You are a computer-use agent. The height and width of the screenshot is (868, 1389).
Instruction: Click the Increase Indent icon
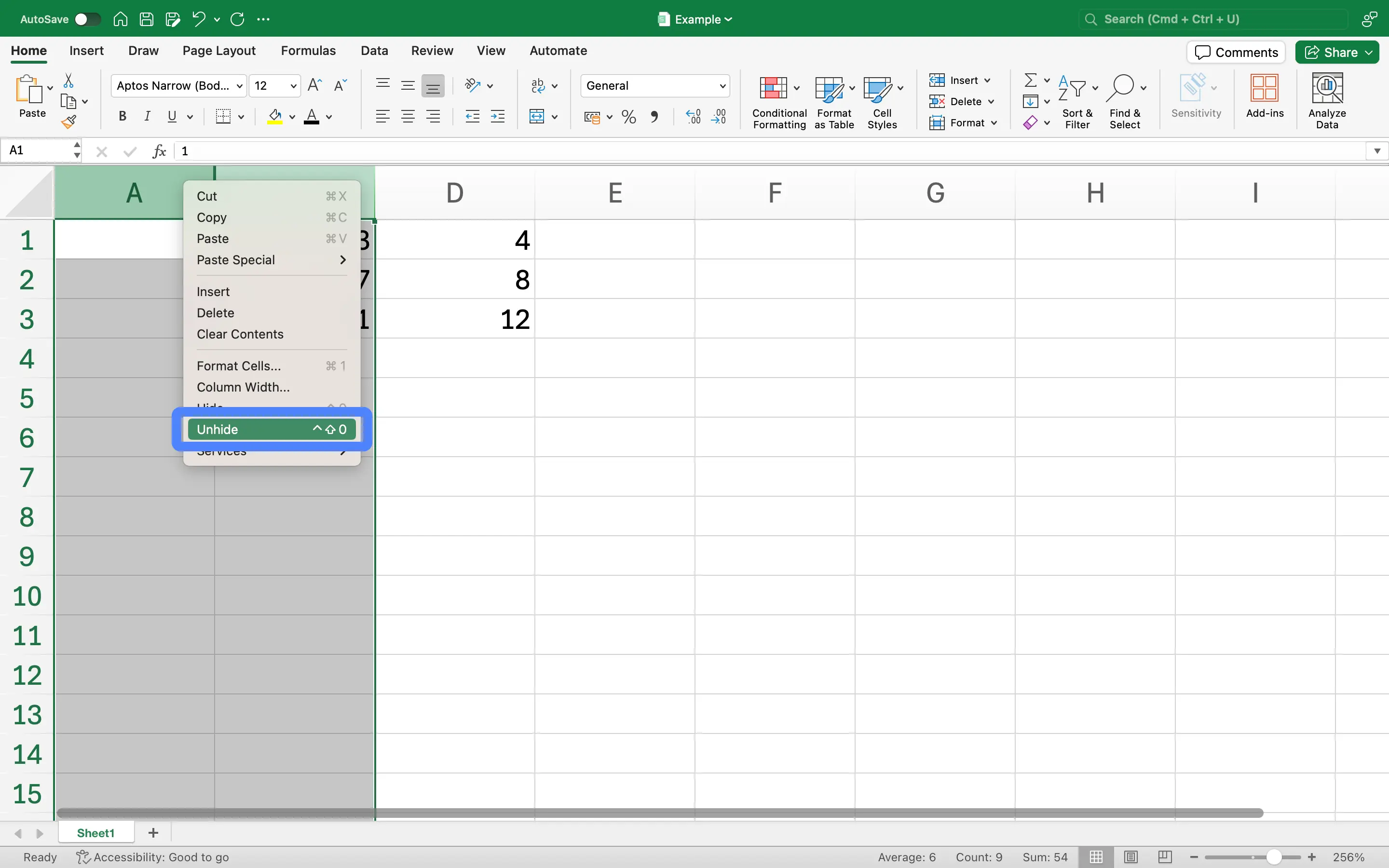coord(498,117)
